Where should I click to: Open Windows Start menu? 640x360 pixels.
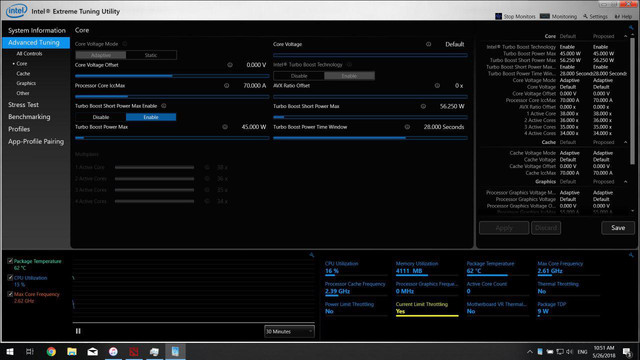10,351
